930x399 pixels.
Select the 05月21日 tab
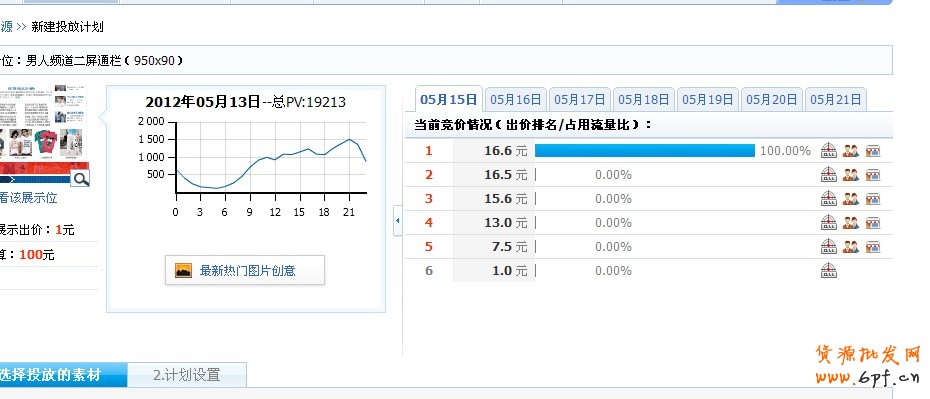point(836,99)
